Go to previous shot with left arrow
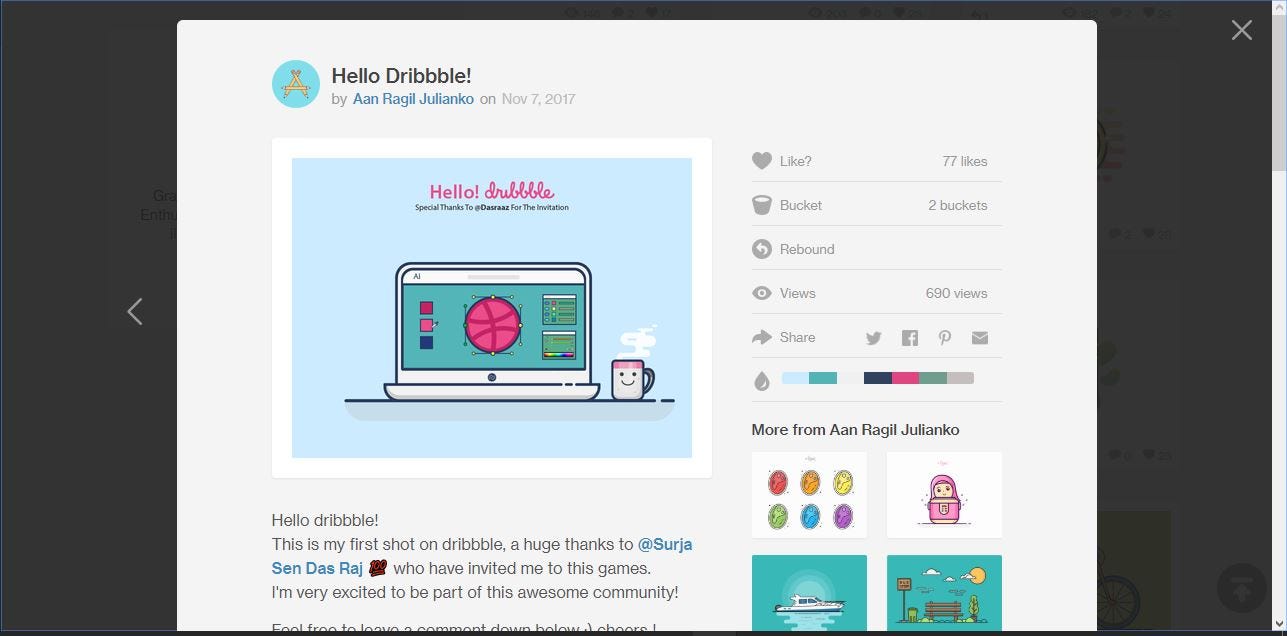 pos(135,311)
